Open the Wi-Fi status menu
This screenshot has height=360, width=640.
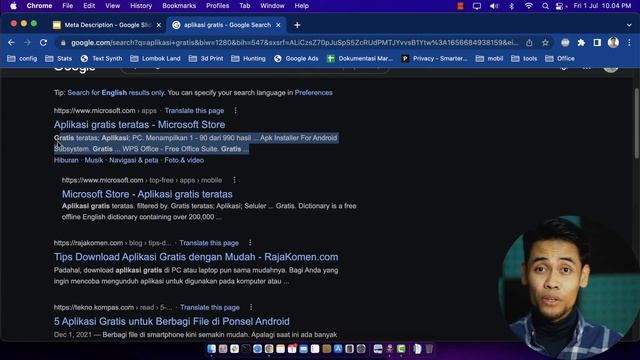(x=529, y=6)
